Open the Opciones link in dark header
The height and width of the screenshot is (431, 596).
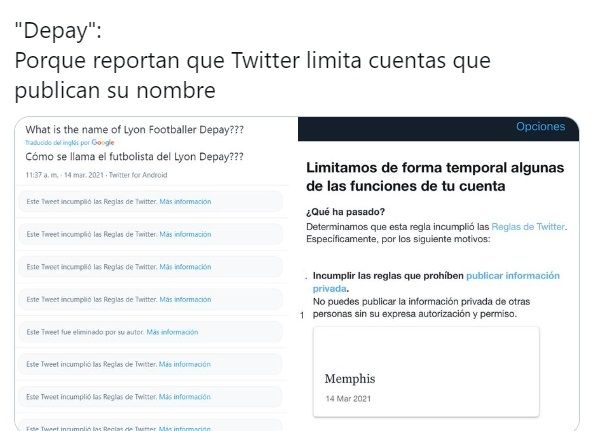coord(540,127)
